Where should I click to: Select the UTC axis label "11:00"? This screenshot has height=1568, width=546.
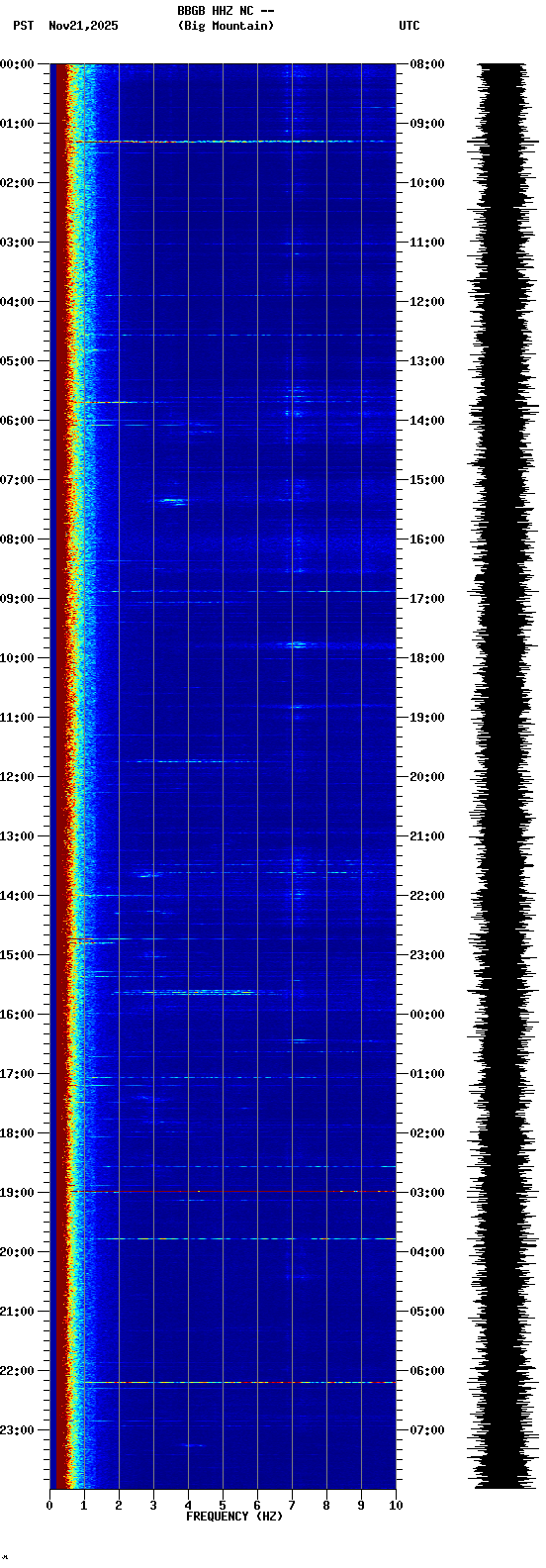(x=427, y=243)
